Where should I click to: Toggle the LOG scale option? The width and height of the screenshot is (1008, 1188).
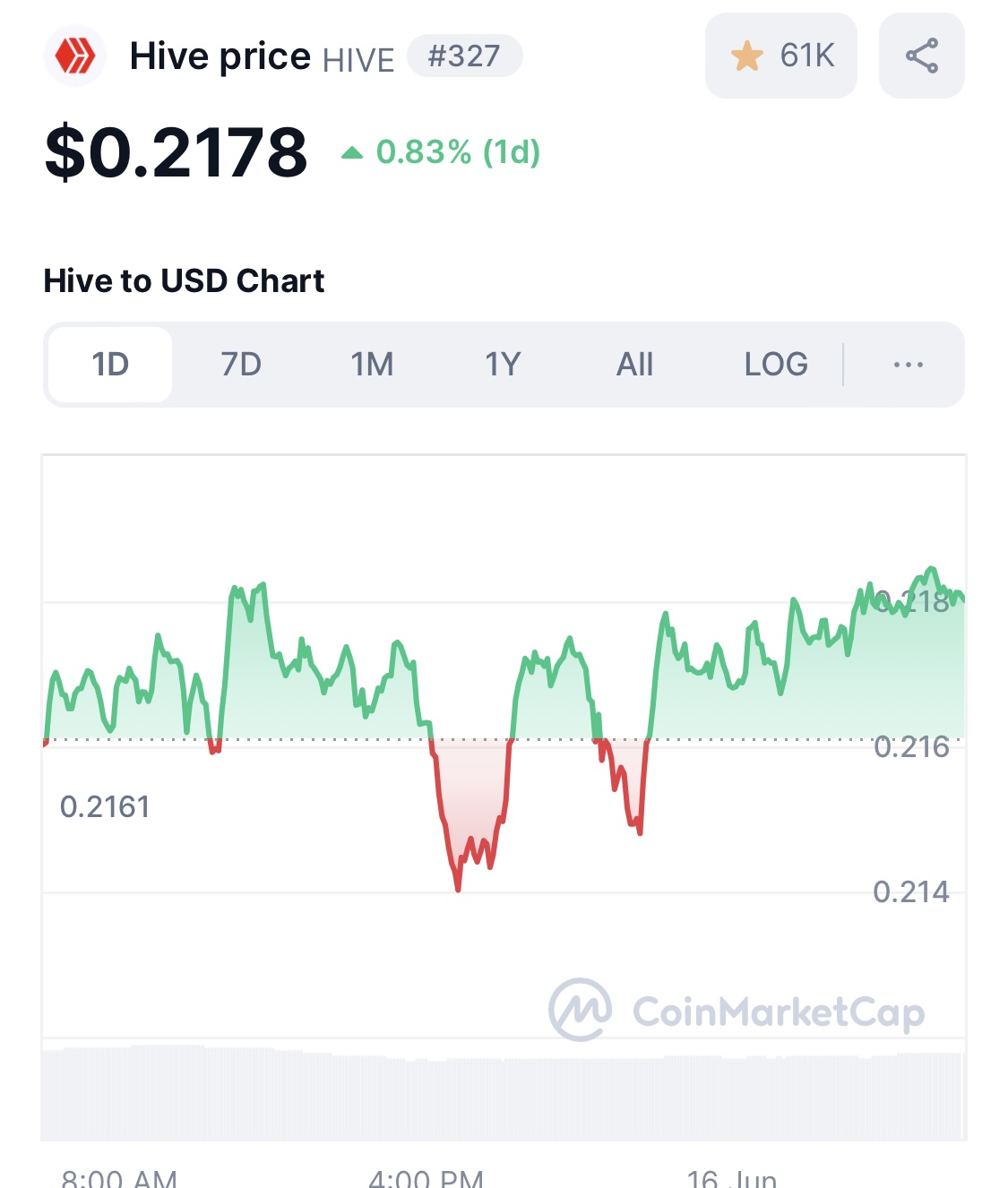tap(776, 365)
